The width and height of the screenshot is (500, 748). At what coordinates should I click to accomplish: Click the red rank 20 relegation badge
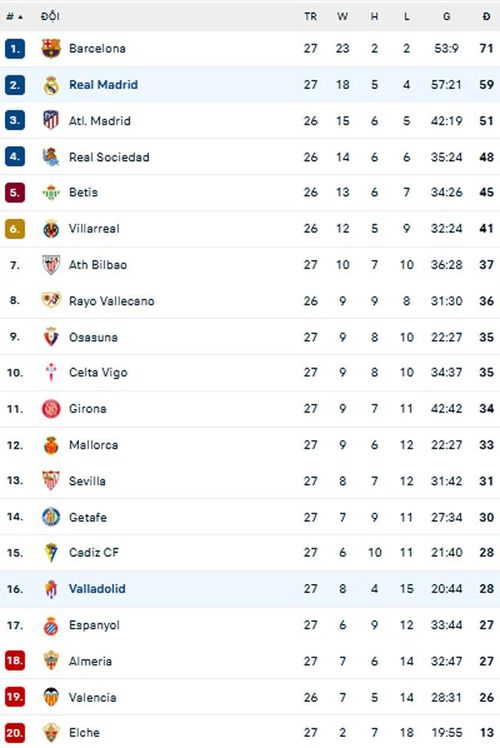pyautogui.click(x=15, y=733)
